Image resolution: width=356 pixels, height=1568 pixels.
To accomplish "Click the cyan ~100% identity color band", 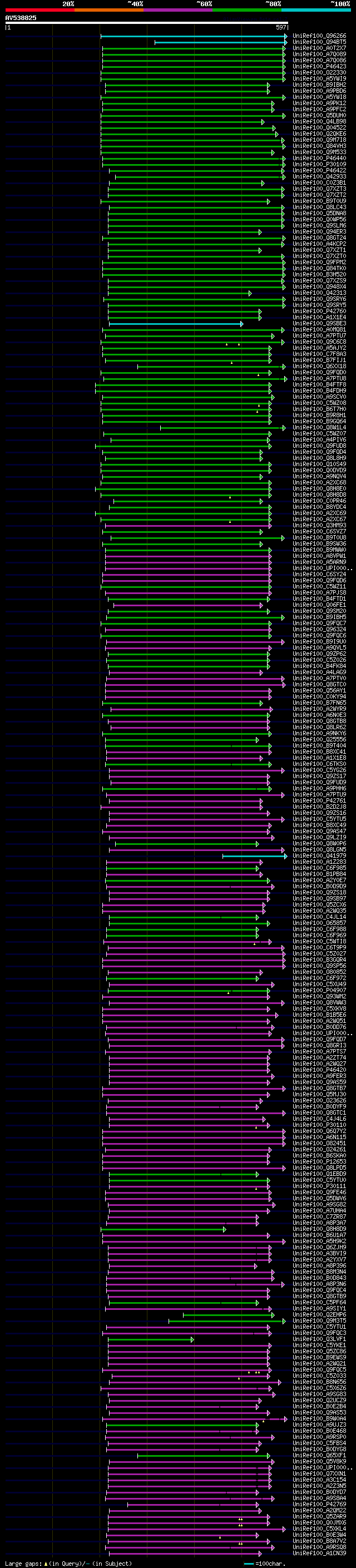I will (x=316, y=10).
